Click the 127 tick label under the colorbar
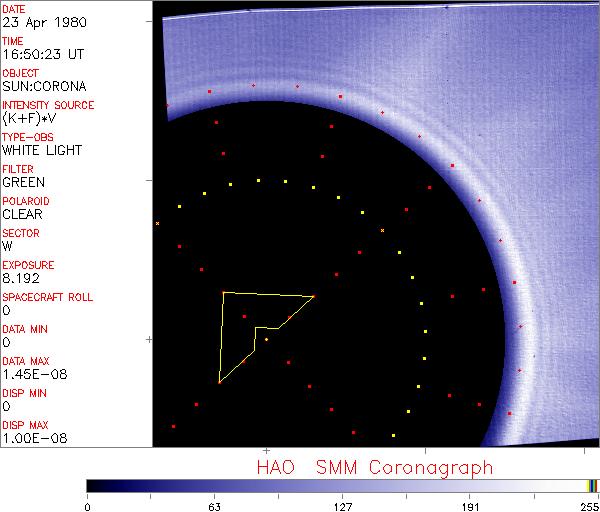This screenshot has height=512, width=600. click(x=342, y=504)
